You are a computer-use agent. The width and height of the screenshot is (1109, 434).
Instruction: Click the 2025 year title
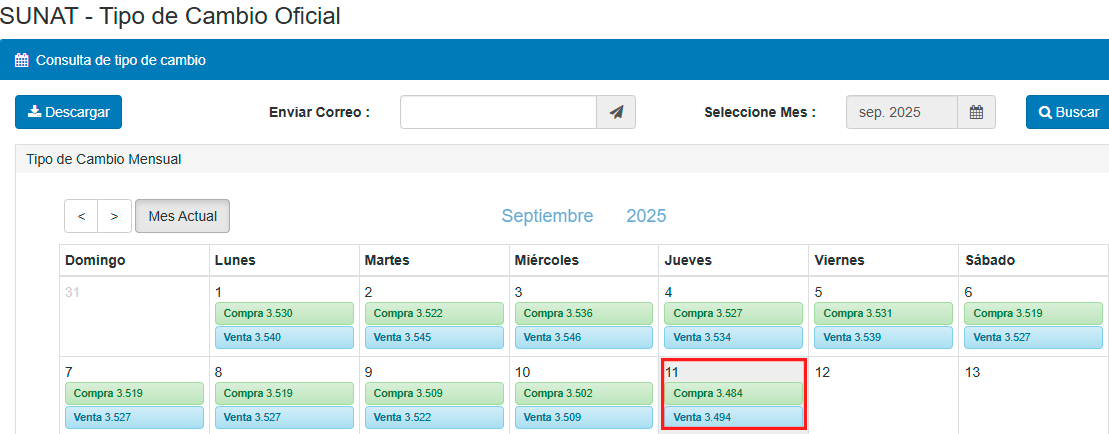point(646,216)
